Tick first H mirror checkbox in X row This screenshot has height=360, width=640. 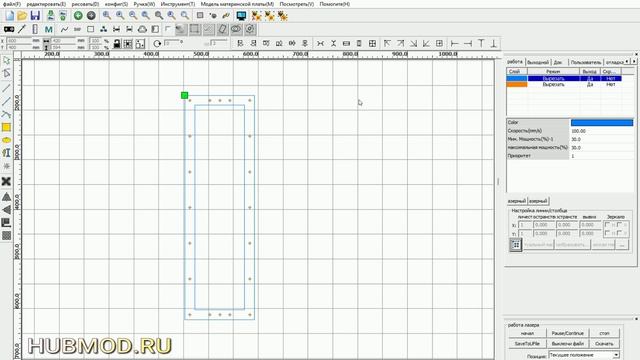click(x=607, y=225)
